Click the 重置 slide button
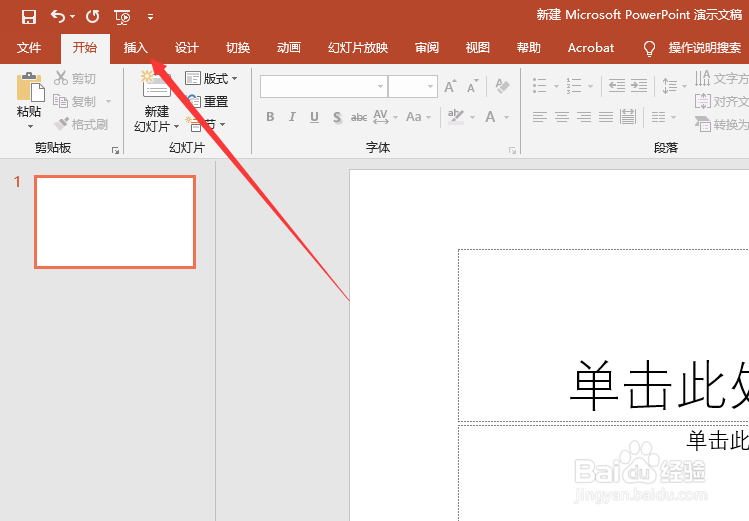749x521 pixels. tap(207, 101)
